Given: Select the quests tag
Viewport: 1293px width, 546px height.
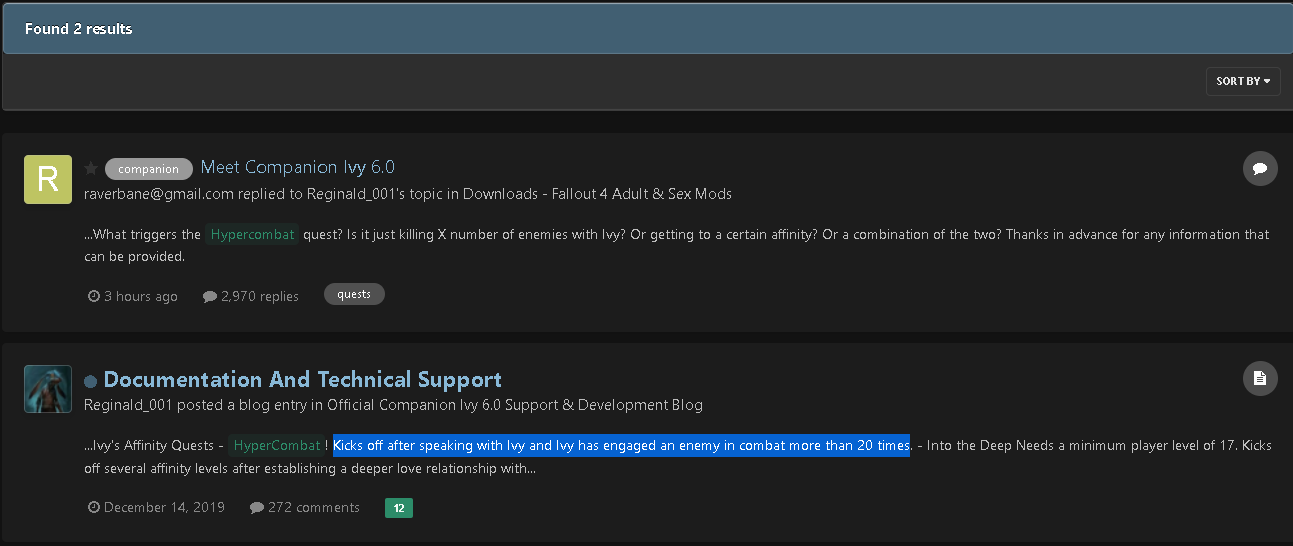Looking at the screenshot, I should [354, 294].
